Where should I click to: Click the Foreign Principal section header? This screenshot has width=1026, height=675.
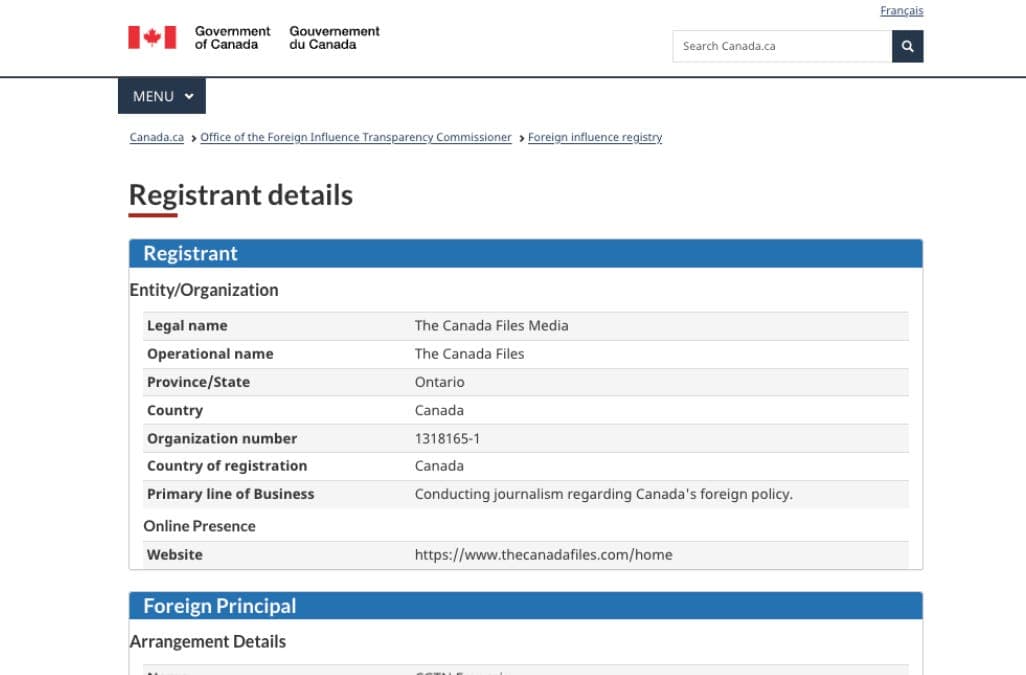click(525, 606)
